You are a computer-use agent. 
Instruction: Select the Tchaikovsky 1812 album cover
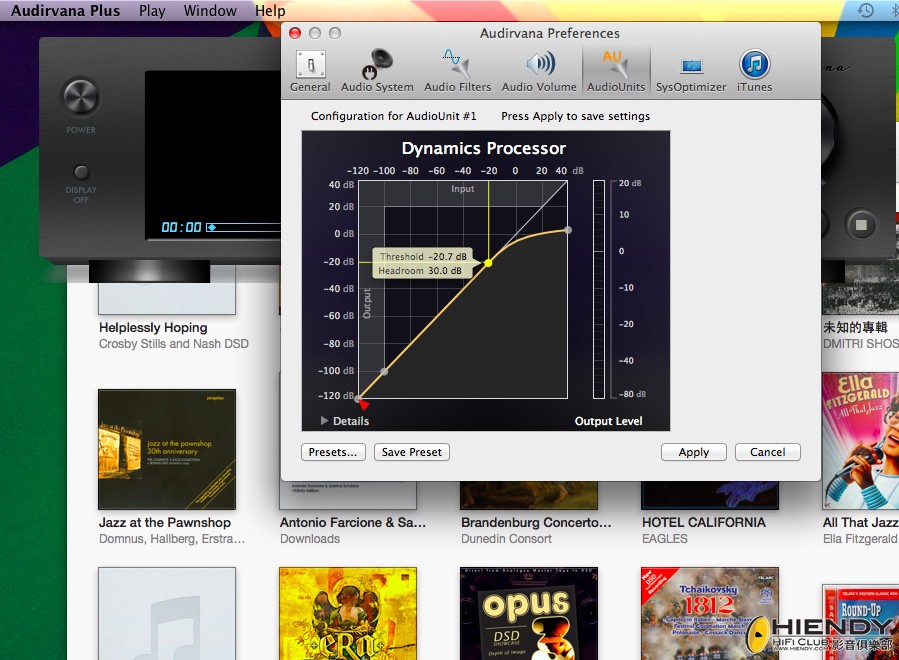[710, 614]
